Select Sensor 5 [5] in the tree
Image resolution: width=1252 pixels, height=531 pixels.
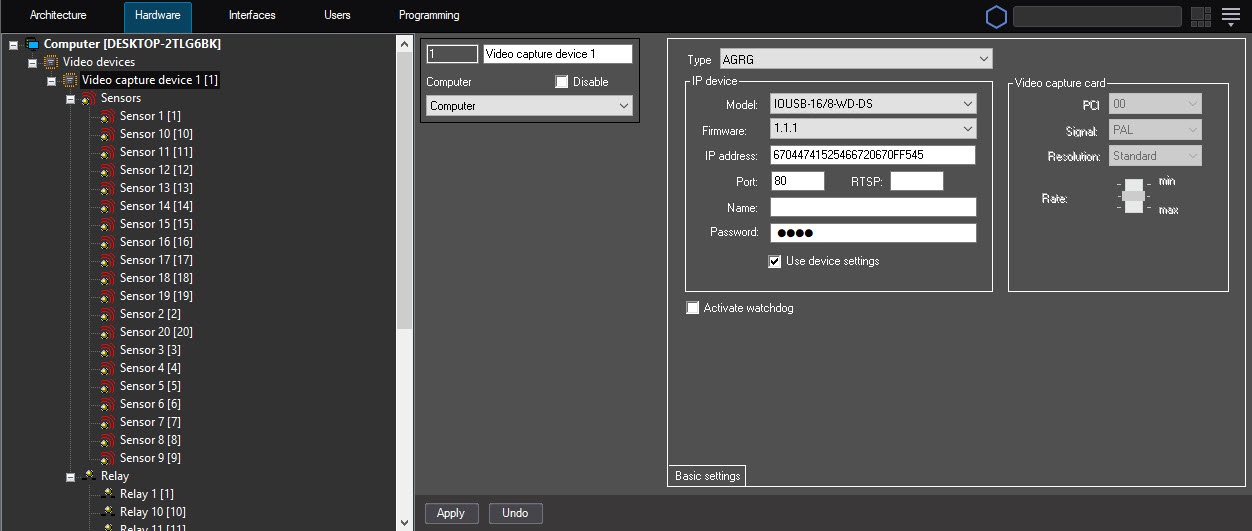[150, 386]
